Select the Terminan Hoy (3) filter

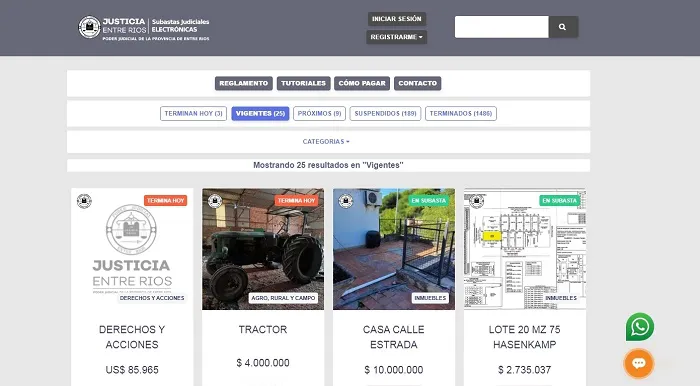193,113
